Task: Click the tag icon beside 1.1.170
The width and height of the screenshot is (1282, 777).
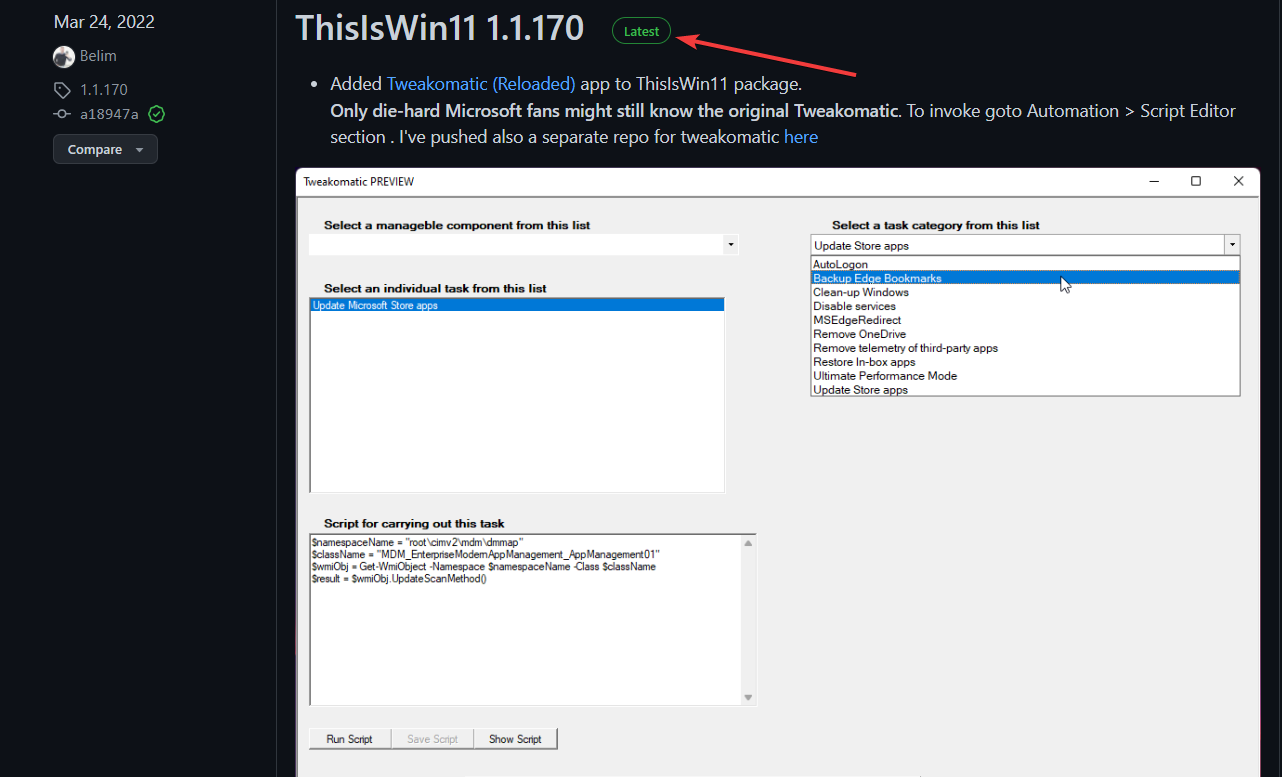Action: pos(61,89)
